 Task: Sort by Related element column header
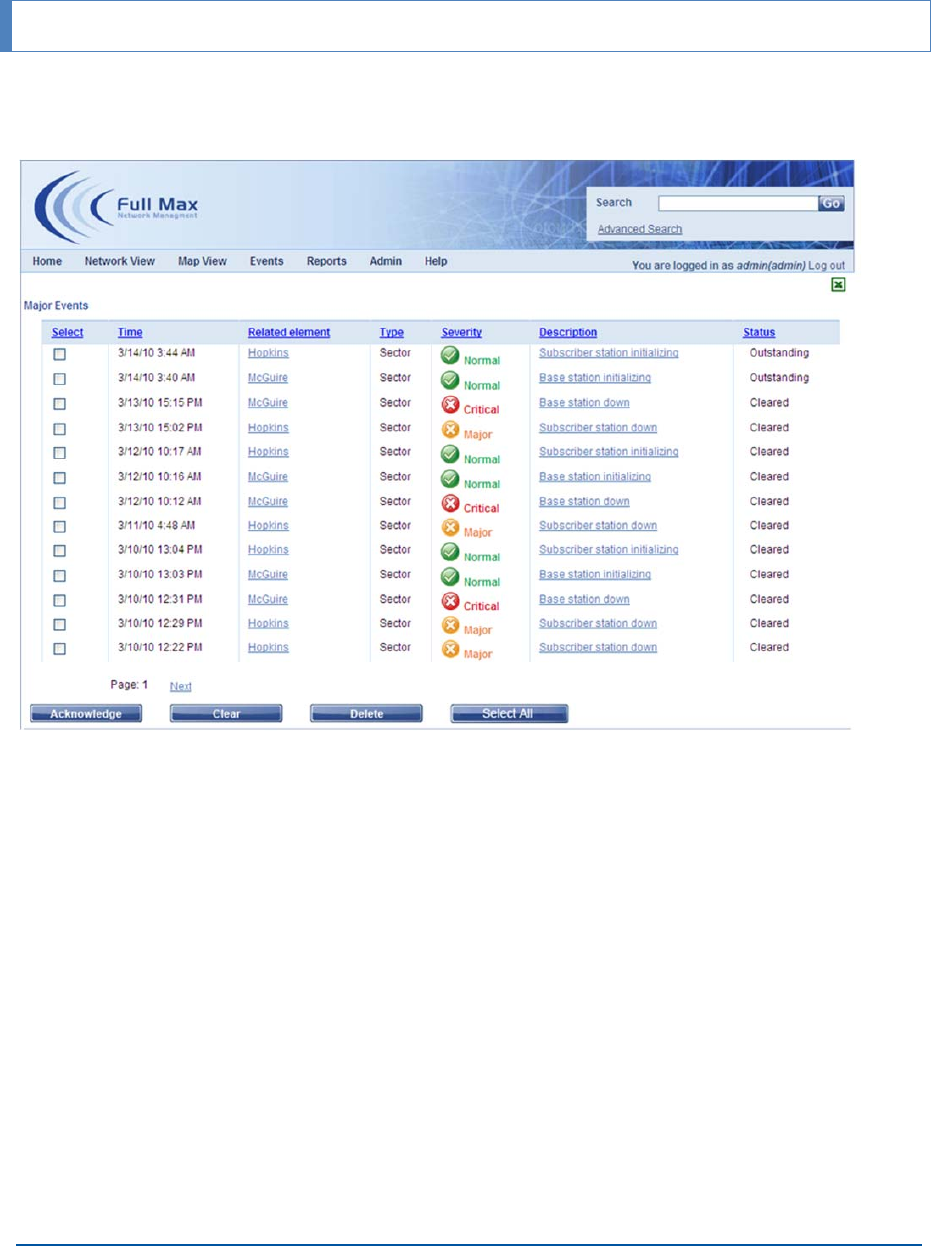click(x=289, y=332)
